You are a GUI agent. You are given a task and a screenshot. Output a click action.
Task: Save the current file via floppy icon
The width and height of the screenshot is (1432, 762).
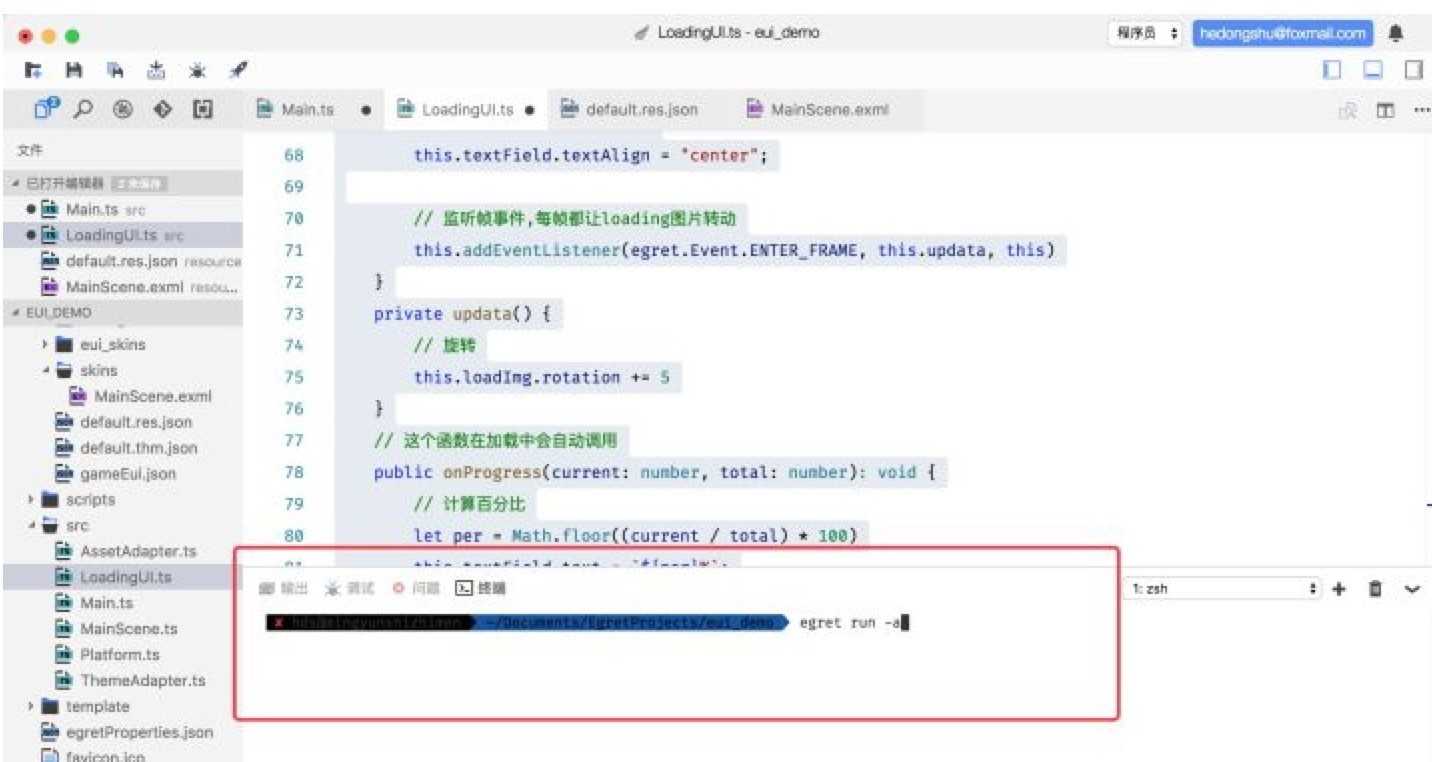pyautogui.click(x=73, y=70)
